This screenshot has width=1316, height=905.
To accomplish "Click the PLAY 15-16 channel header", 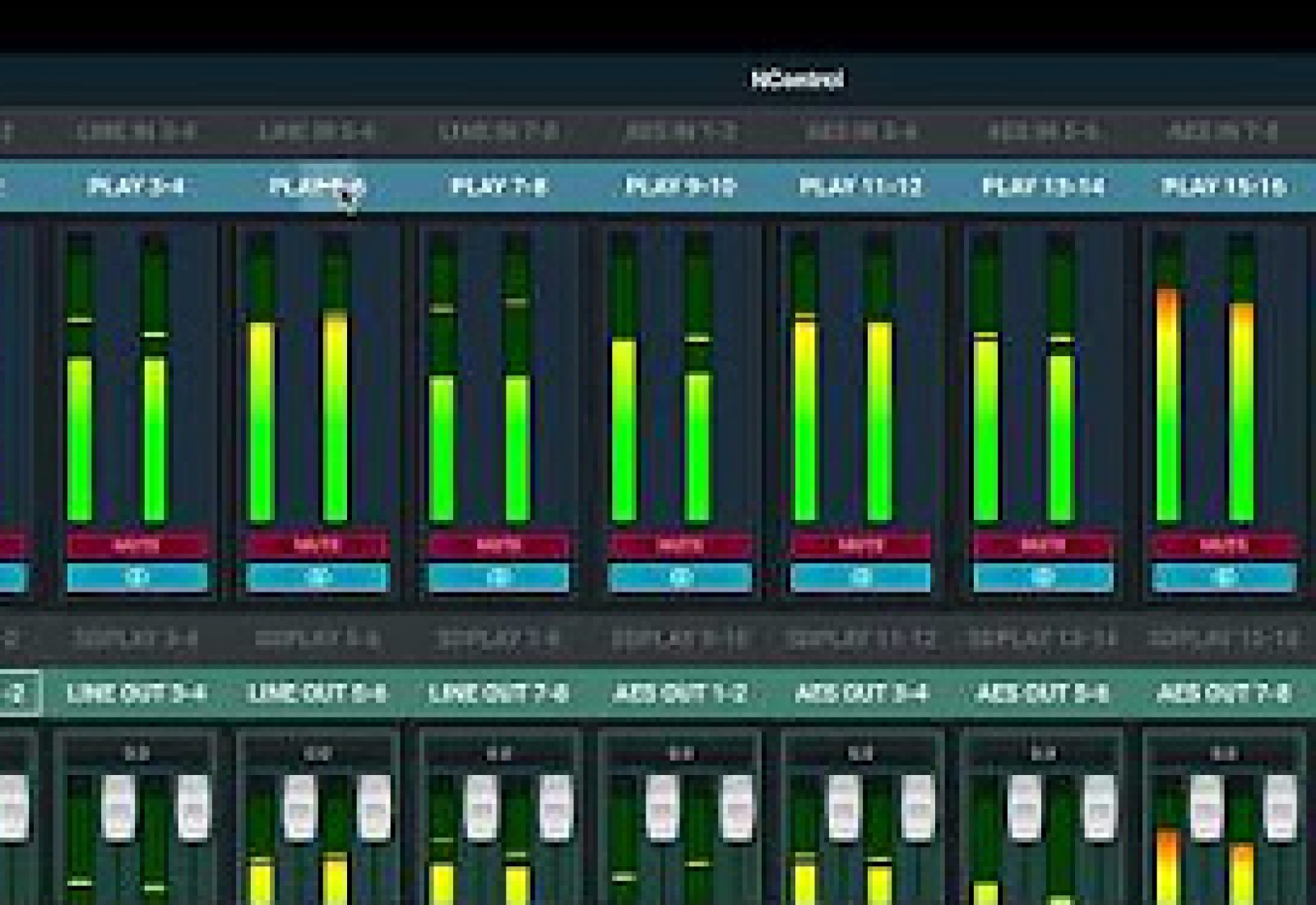I will (1223, 187).
